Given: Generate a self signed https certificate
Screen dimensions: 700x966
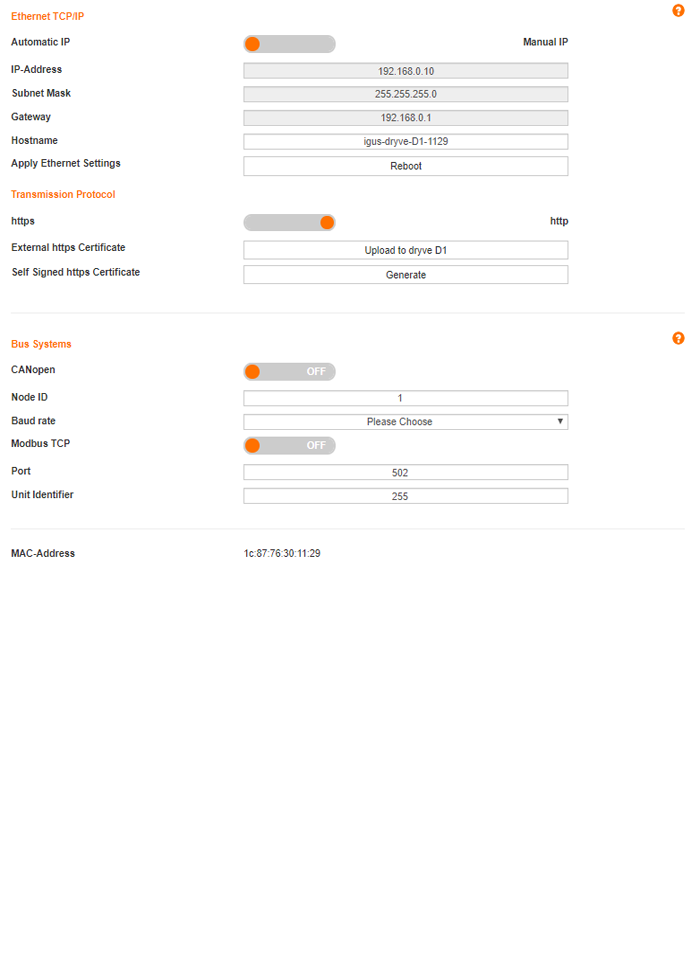Looking at the screenshot, I should tap(405, 275).
